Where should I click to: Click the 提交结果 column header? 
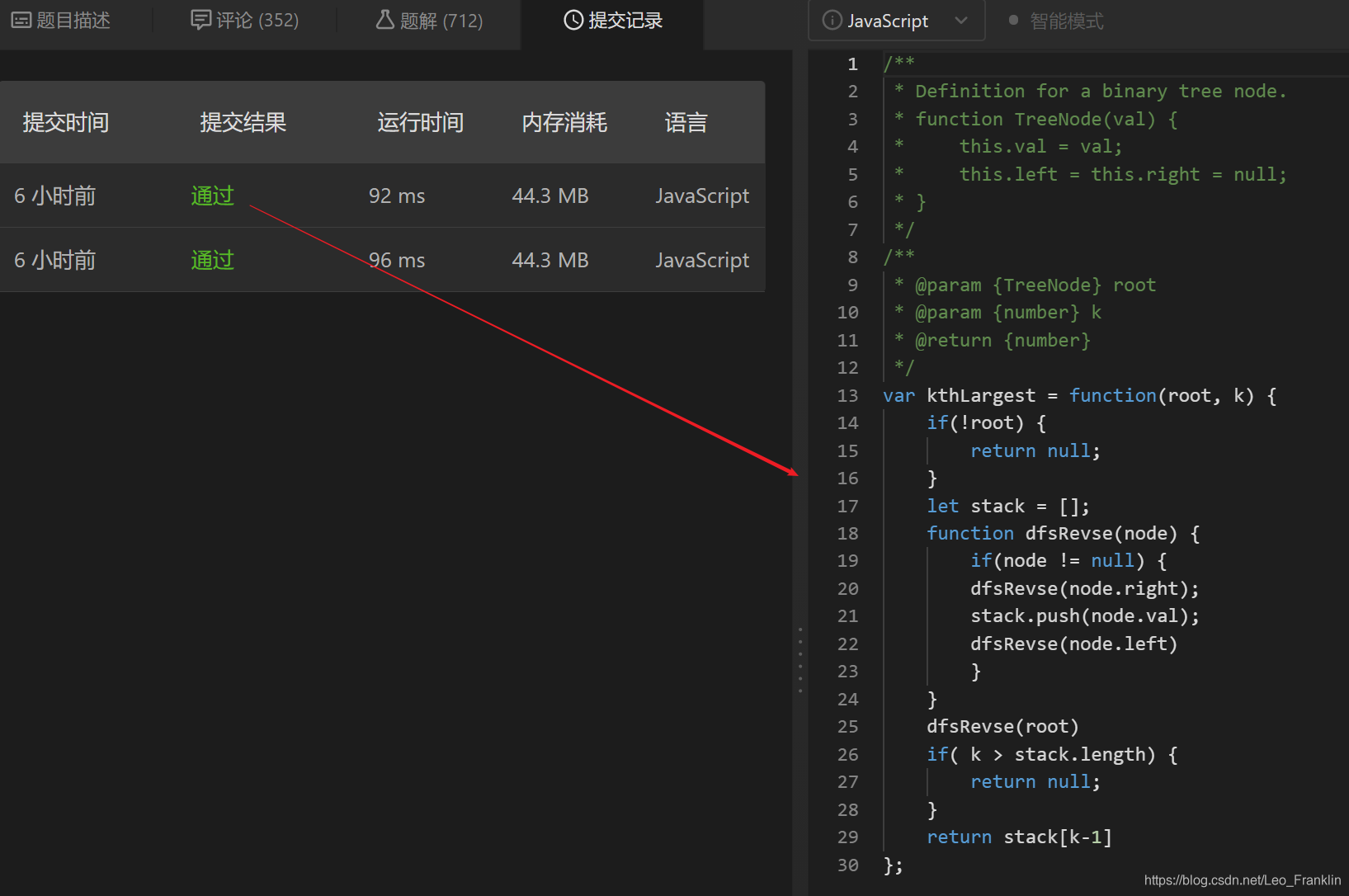[x=243, y=122]
